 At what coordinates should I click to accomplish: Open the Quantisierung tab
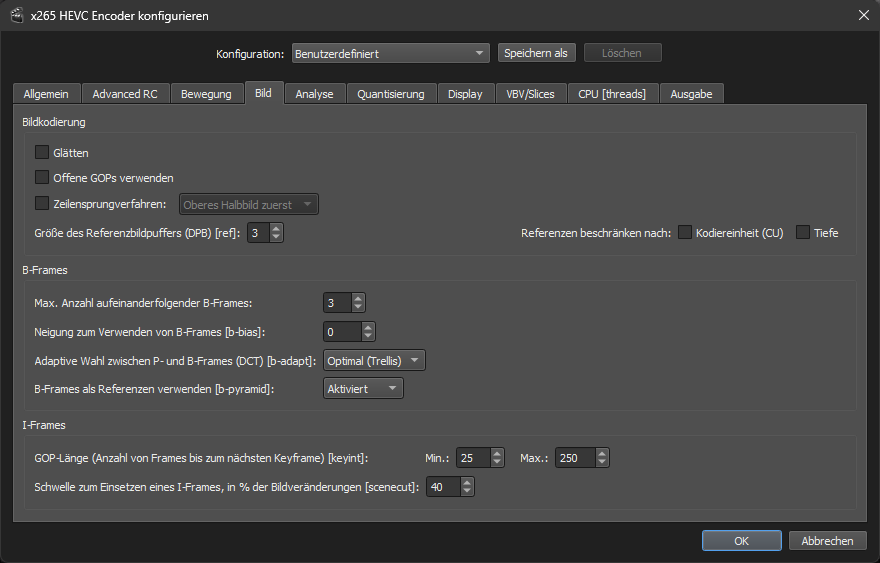coord(391,94)
